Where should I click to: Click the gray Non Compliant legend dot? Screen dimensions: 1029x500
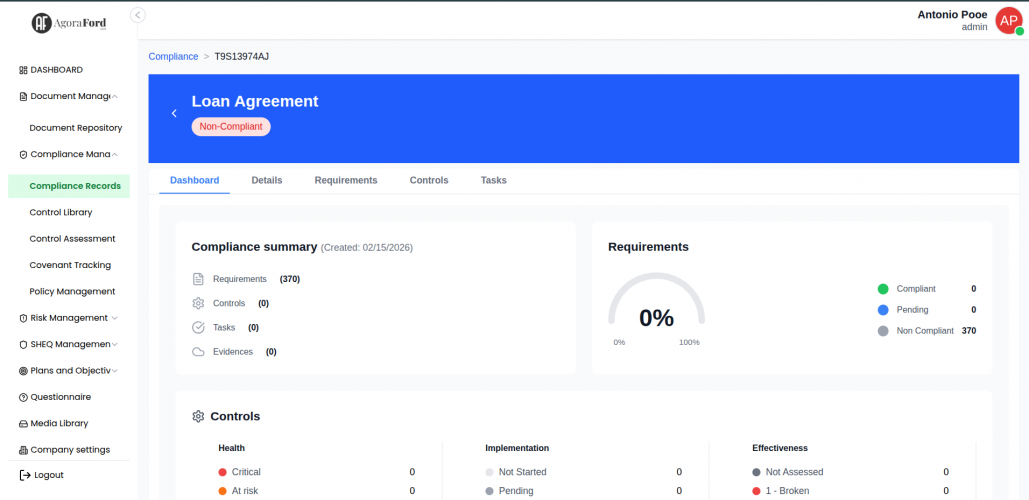[883, 331]
